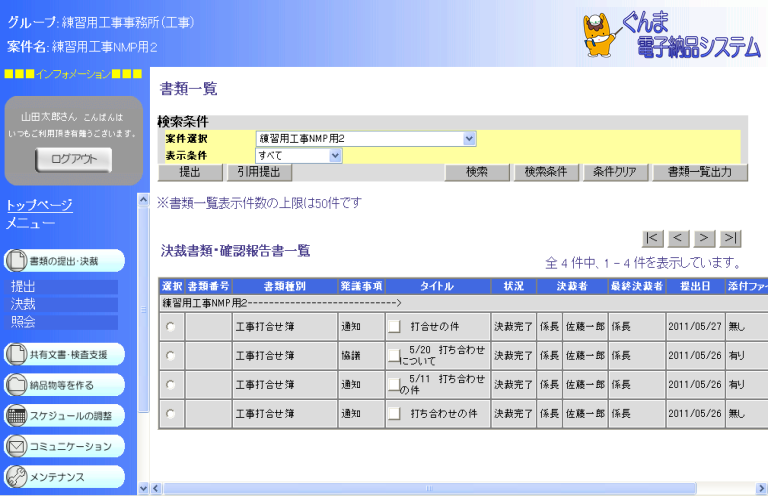The height and width of the screenshot is (496, 768).
Task: Open 納品物等を作る menu
Action: (64, 385)
